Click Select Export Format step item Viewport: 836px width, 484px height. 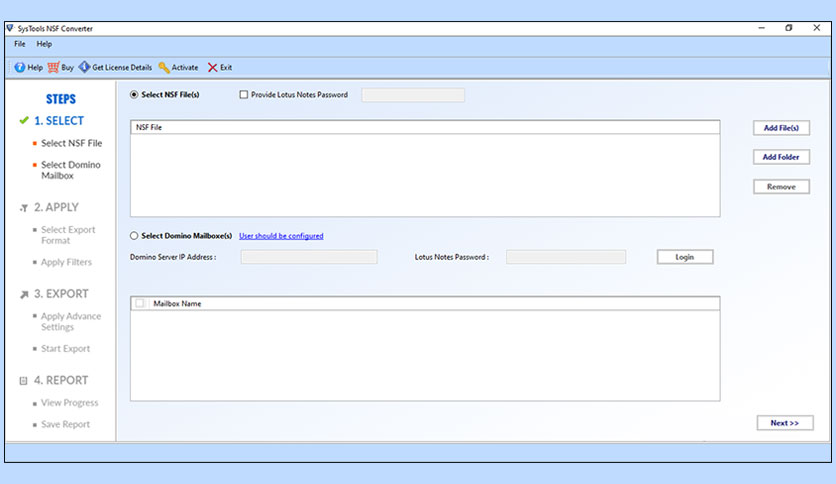(x=68, y=235)
